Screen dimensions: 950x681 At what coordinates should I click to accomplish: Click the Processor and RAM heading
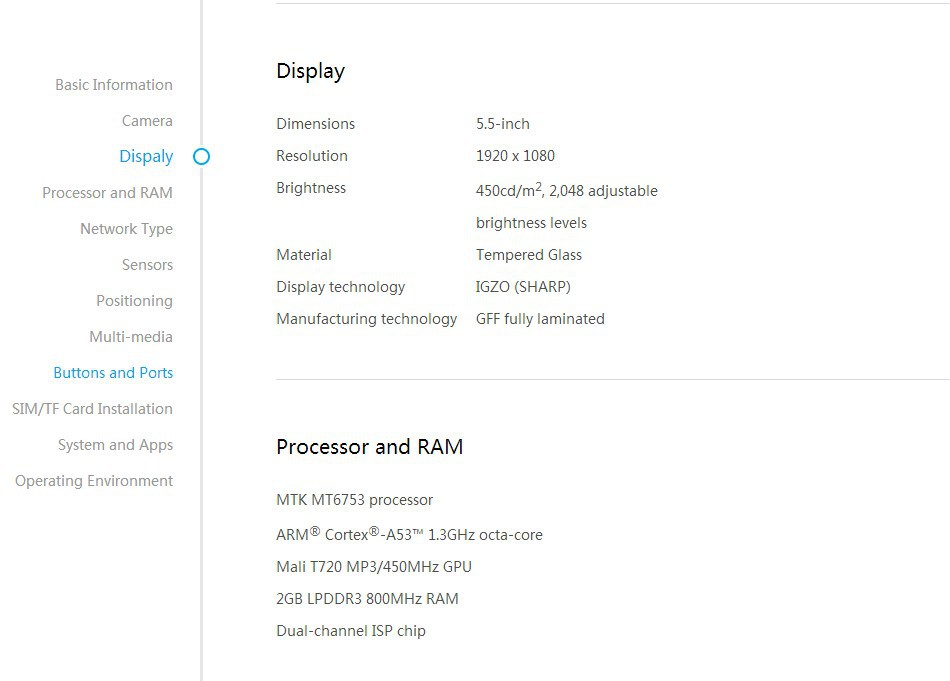coord(369,447)
